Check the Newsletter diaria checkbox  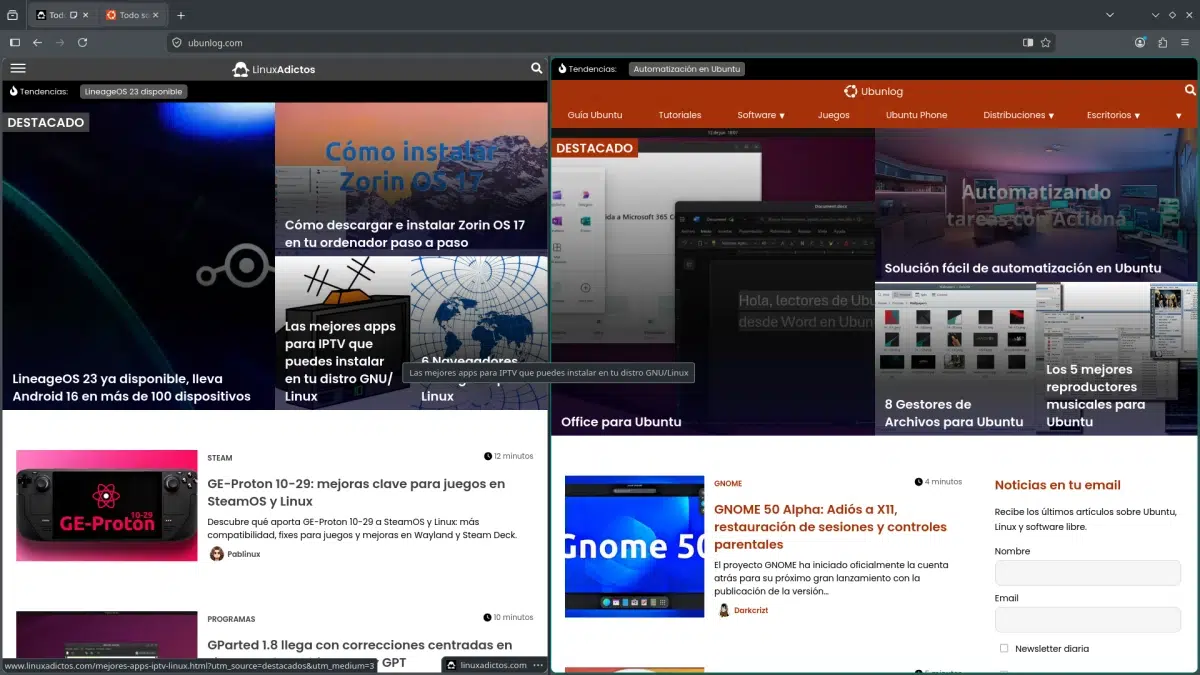coord(1004,648)
